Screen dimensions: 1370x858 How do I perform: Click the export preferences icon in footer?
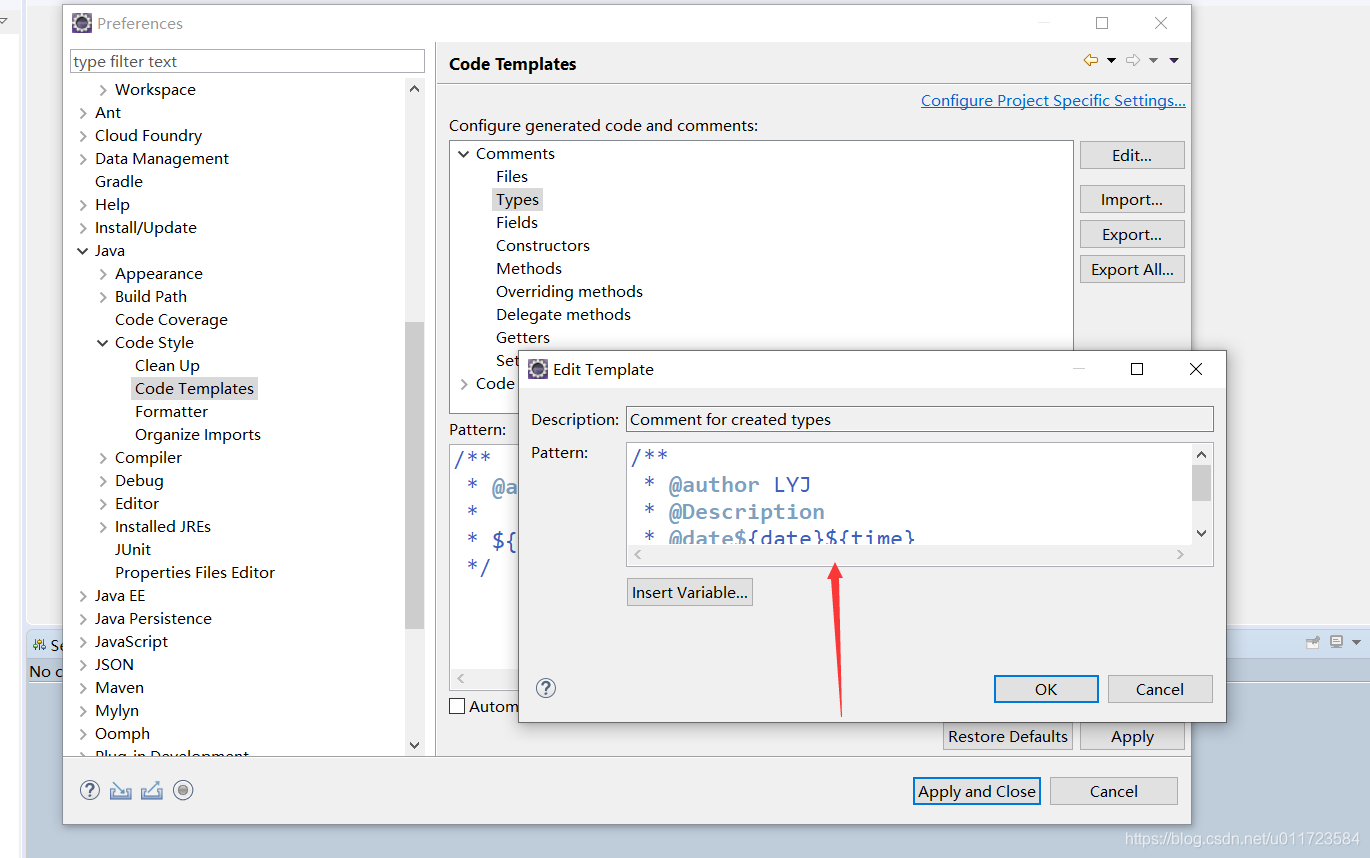[x=152, y=790]
